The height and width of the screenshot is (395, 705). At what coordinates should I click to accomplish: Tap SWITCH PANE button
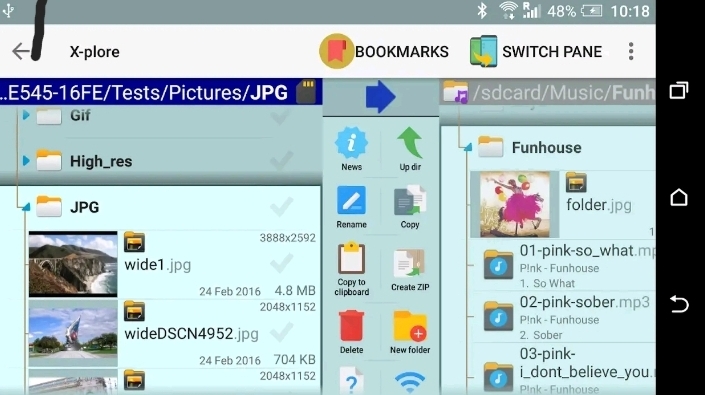(x=535, y=51)
